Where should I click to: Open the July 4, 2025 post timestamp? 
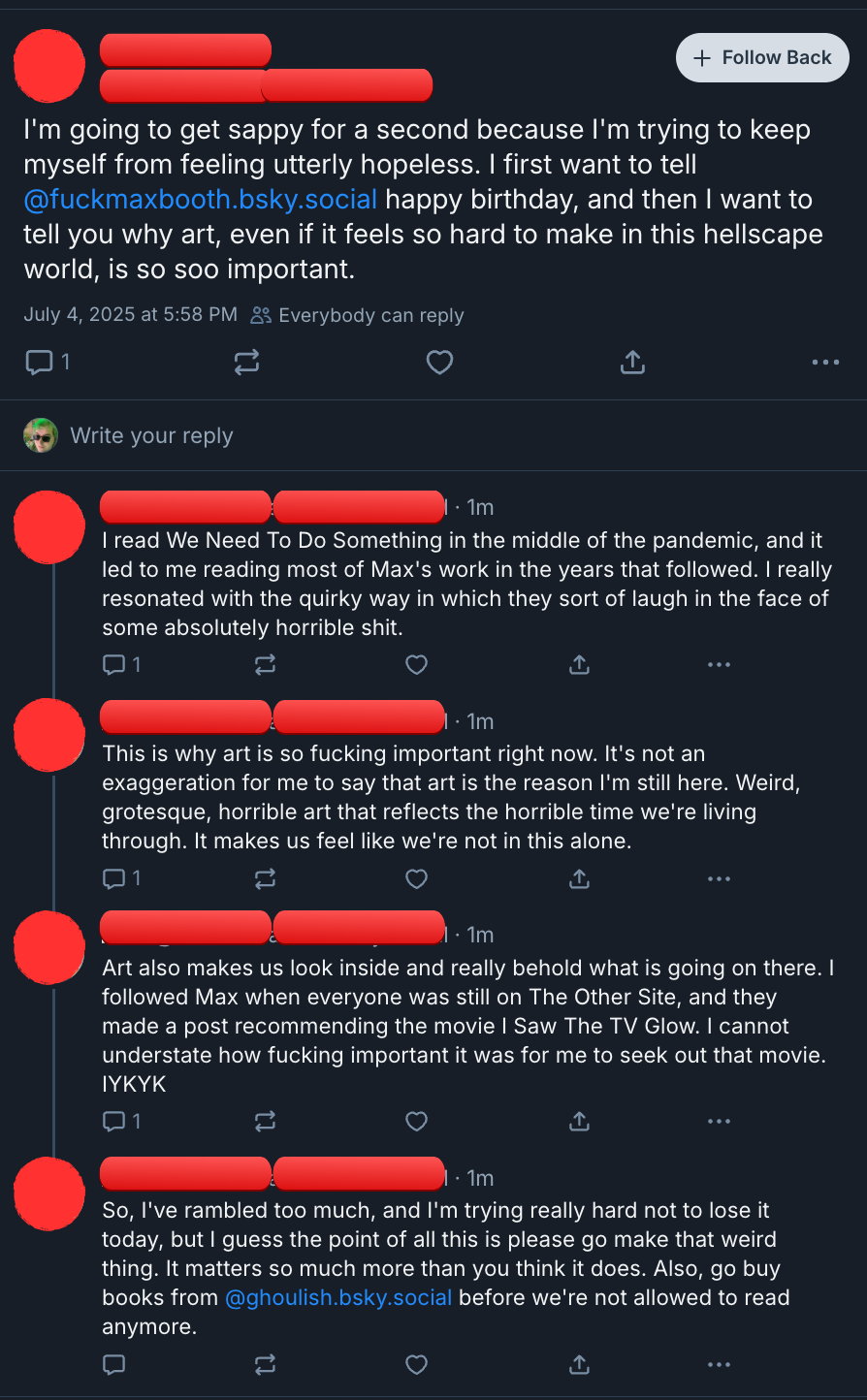(x=130, y=314)
